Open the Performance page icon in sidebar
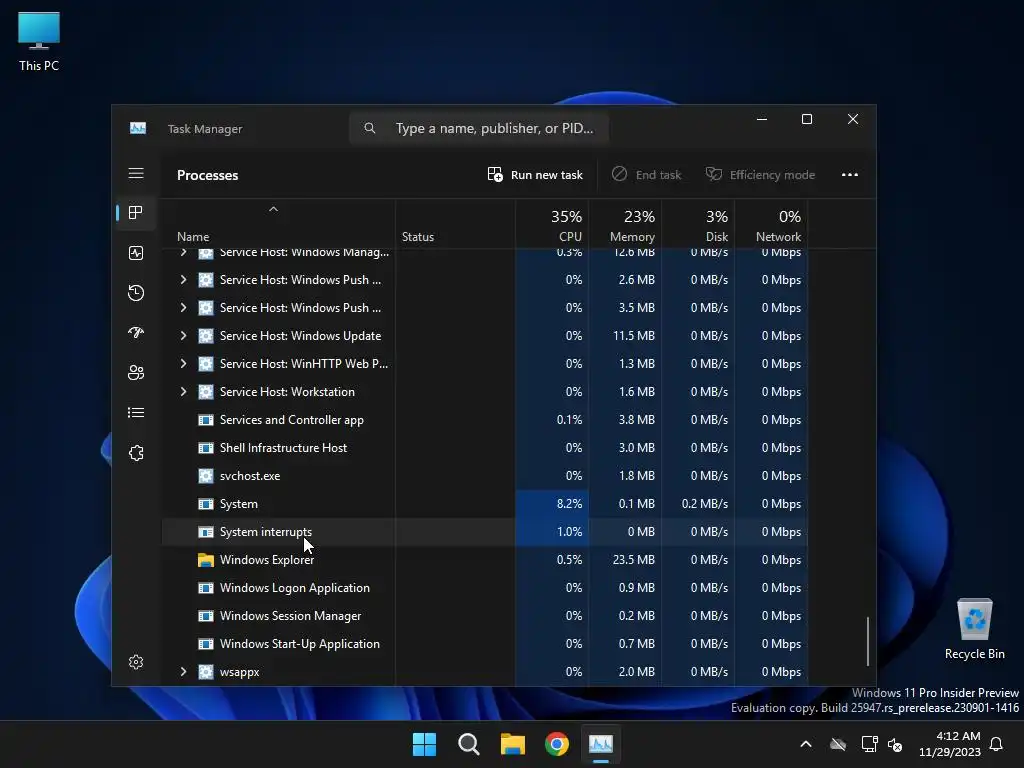Screen dimensions: 1024x768 click(136, 253)
